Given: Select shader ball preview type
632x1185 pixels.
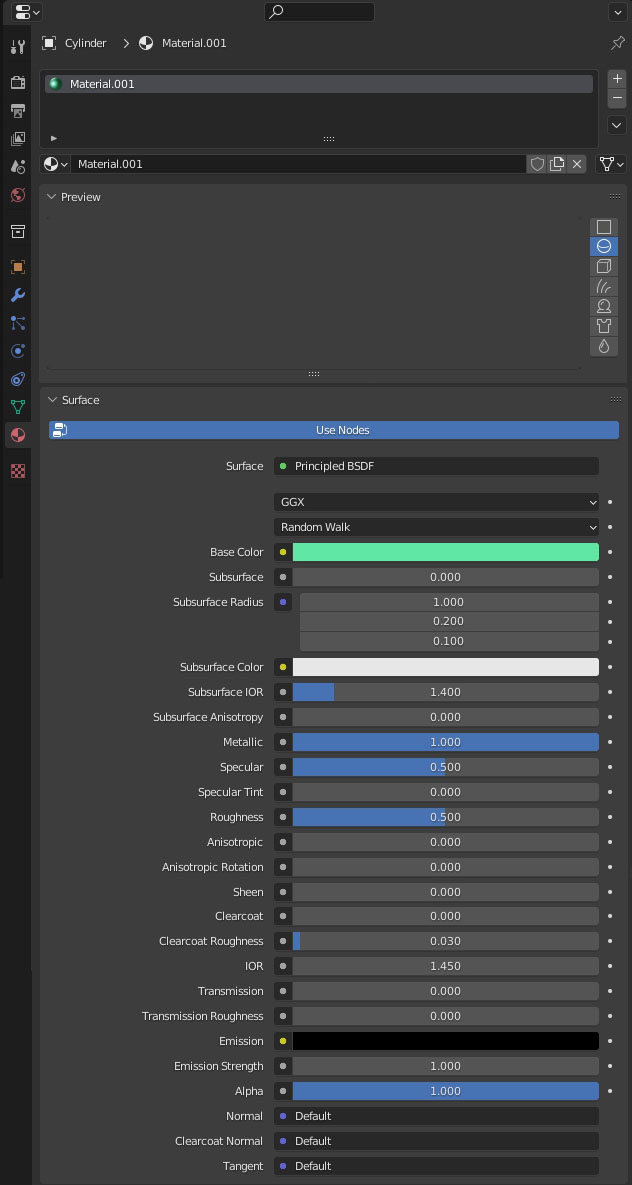Looking at the screenshot, I should pos(603,306).
